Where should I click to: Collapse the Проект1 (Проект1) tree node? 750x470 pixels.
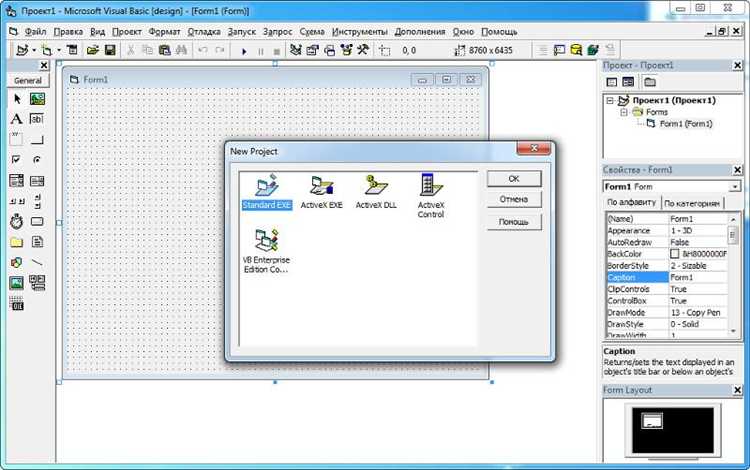610,100
